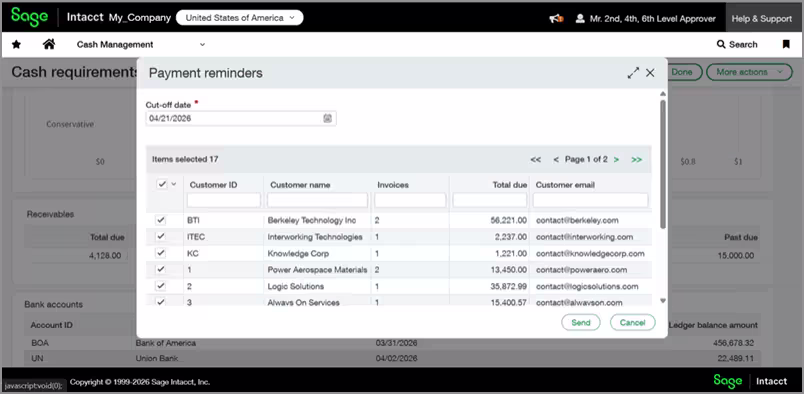Click the Cancel button in the dialog
Image resolution: width=804 pixels, height=394 pixels.
633,322
